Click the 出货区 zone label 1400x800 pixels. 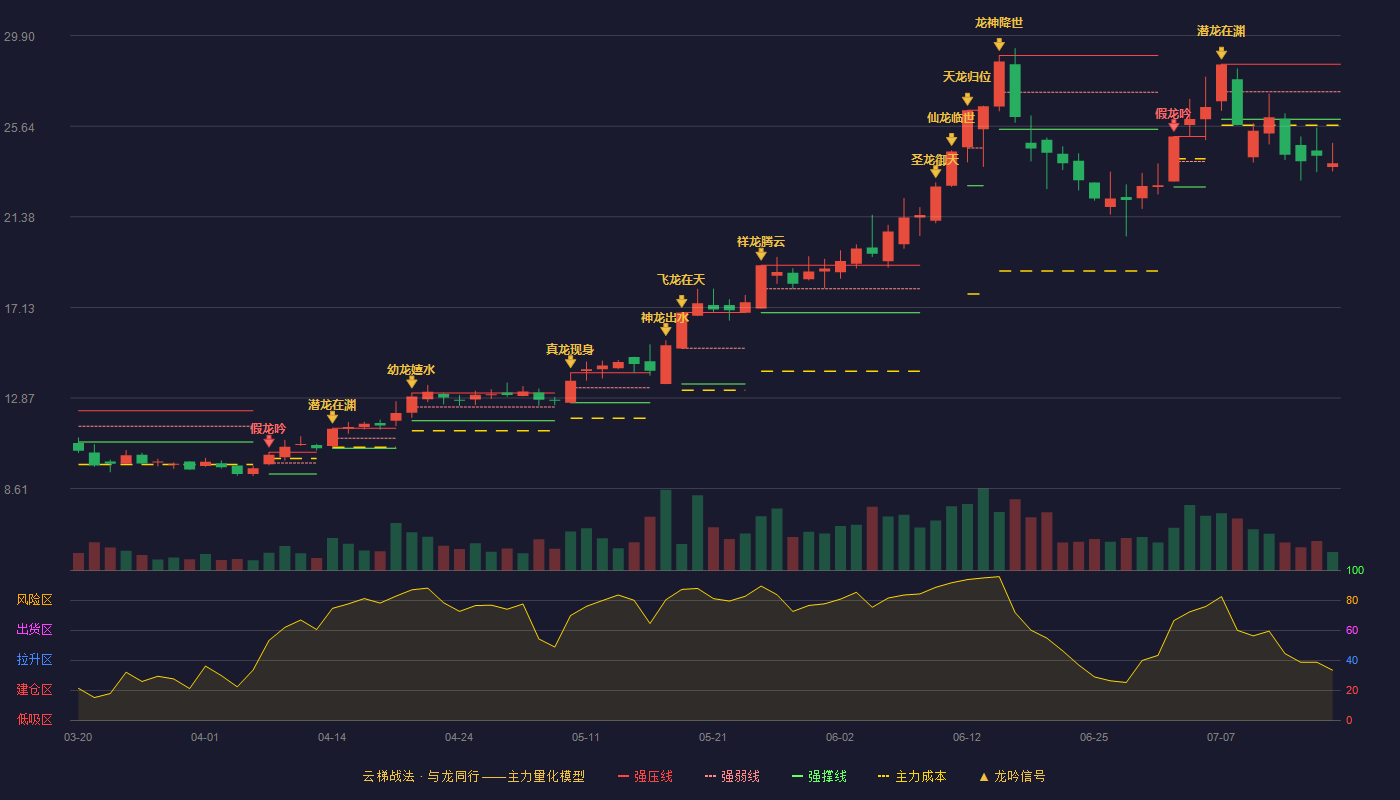click(34, 630)
